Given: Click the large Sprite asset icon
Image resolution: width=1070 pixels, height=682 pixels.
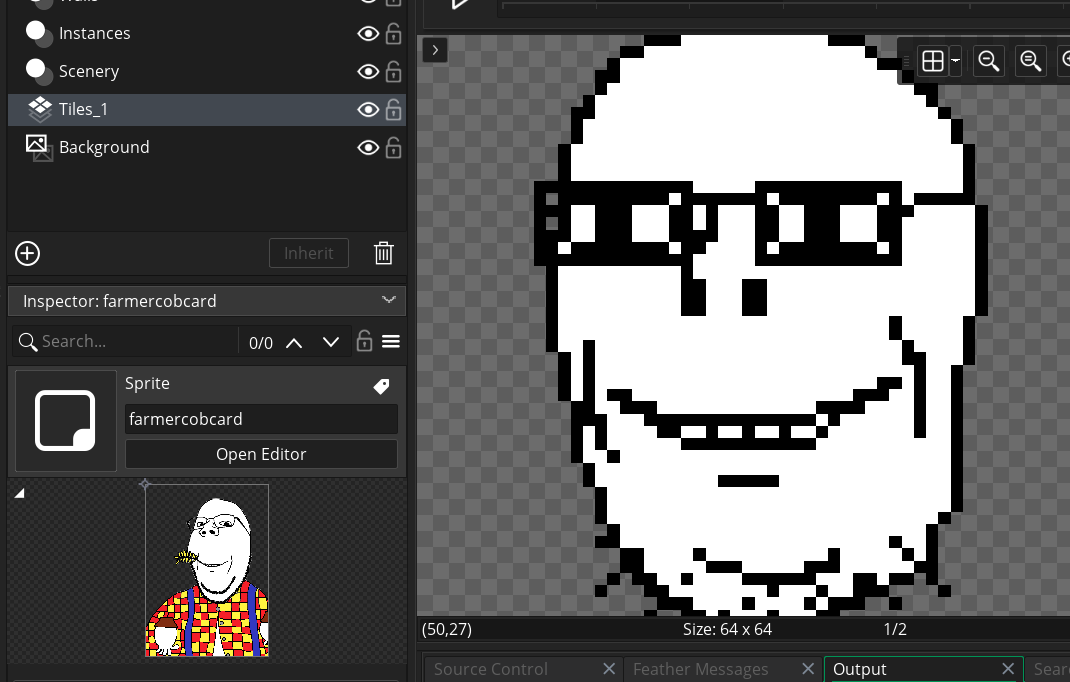Looking at the screenshot, I should 66,420.
